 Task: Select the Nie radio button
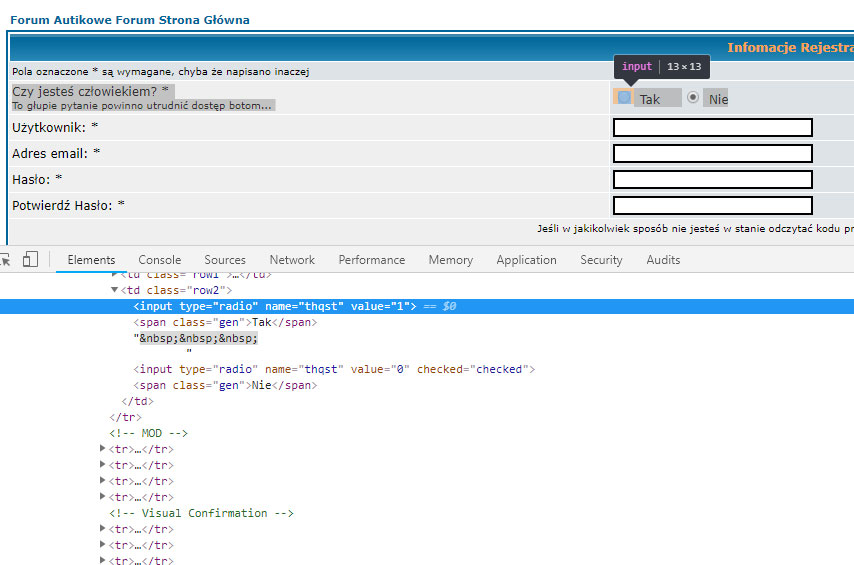tap(693, 97)
